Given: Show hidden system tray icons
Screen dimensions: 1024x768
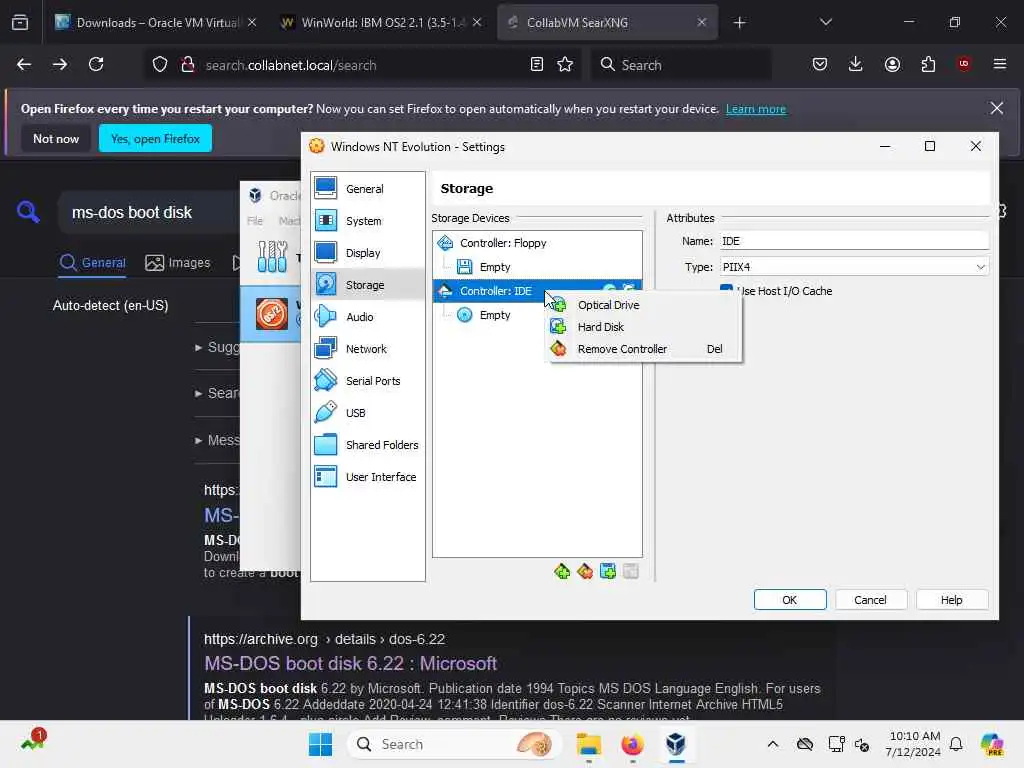Looking at the screenshot, I should pyautogui.click(x=773, y=744).
